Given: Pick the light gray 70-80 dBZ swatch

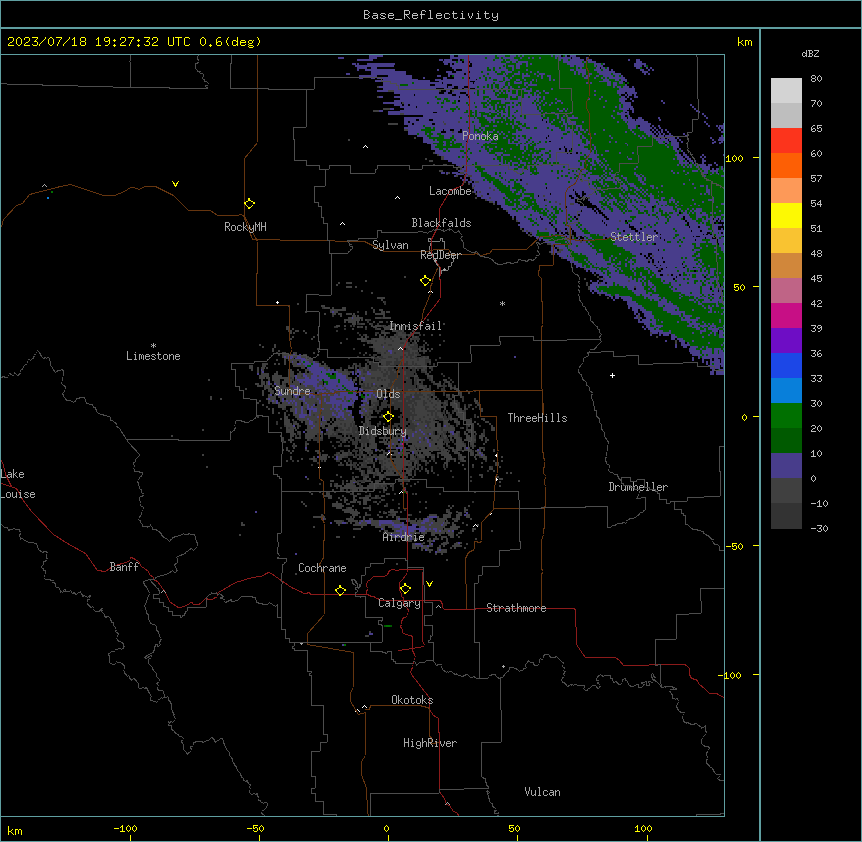Looking at the screenshot, I should coord(786,90).
